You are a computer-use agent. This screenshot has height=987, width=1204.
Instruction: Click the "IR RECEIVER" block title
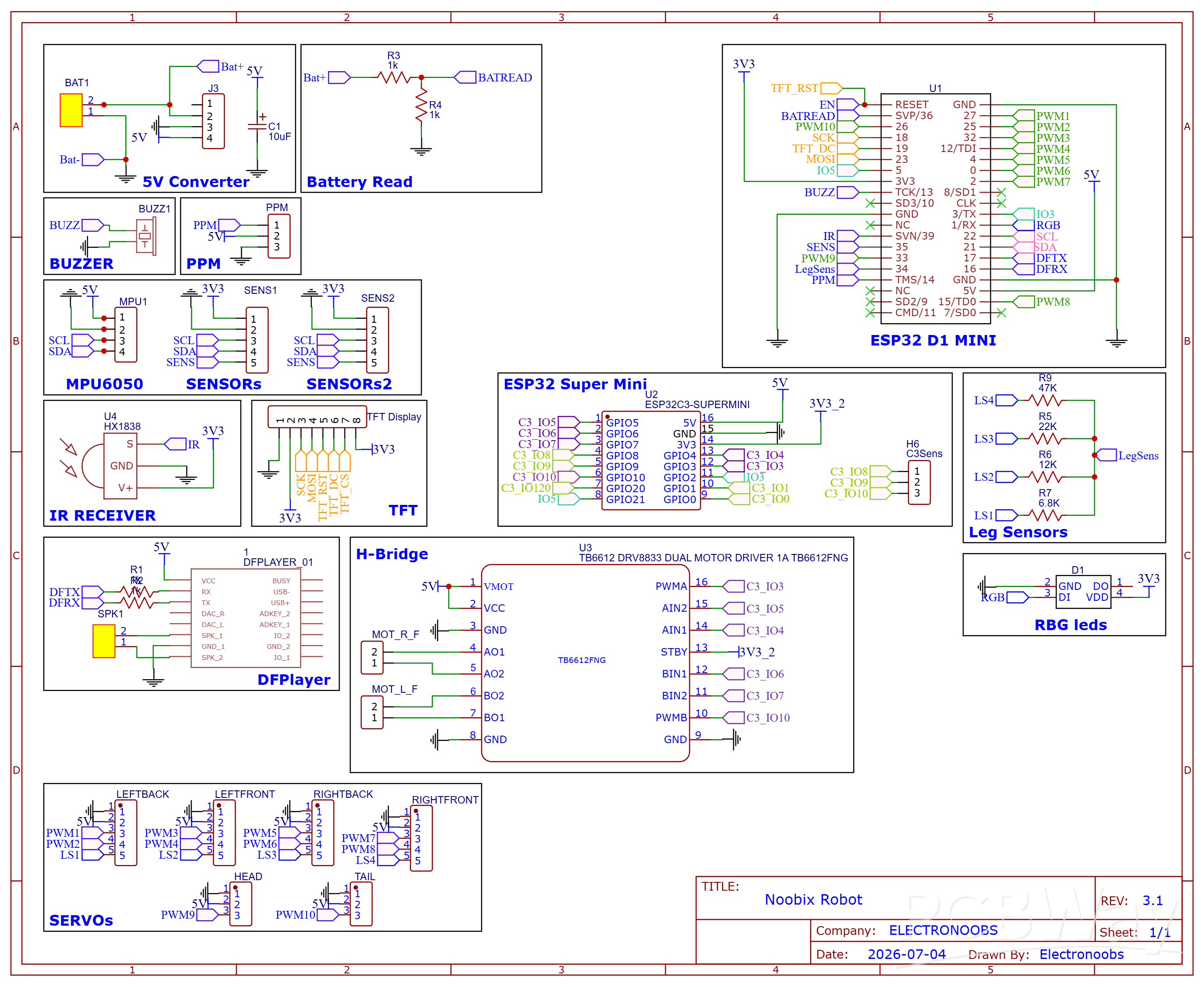pyautogui.click(x=102, y=516)
